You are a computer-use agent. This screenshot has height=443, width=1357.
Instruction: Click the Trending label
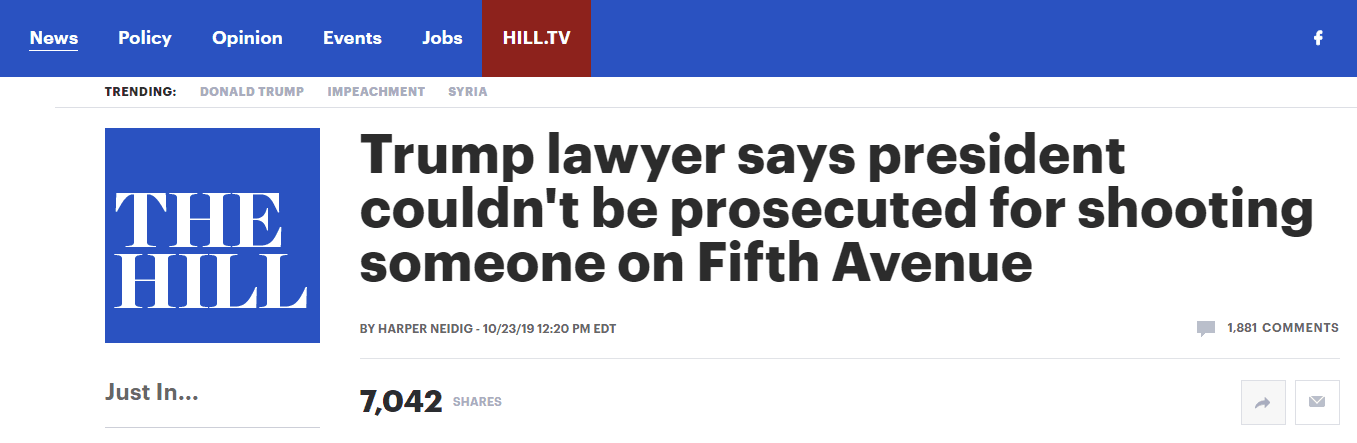click(x=140, y=92)
